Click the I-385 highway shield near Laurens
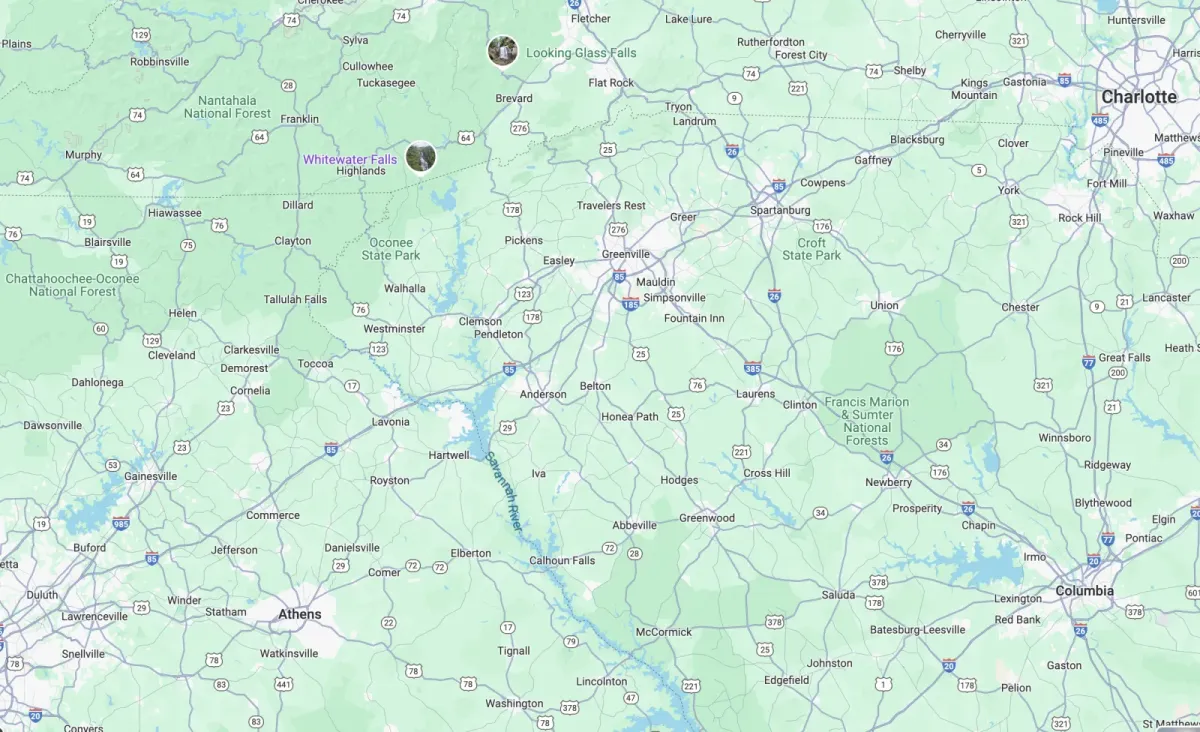The image size is (1200, 732). tap(753, 368)
